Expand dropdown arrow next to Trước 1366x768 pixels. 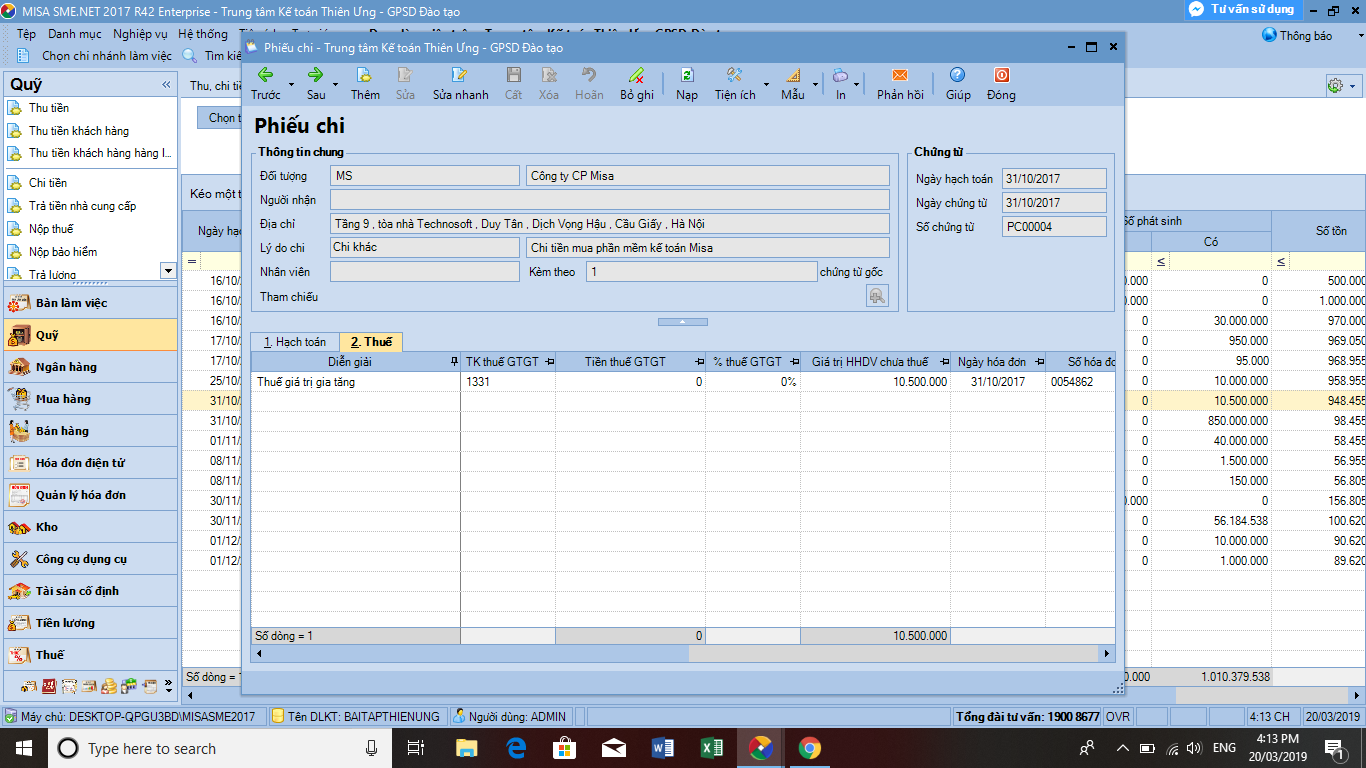click(291, 84)
